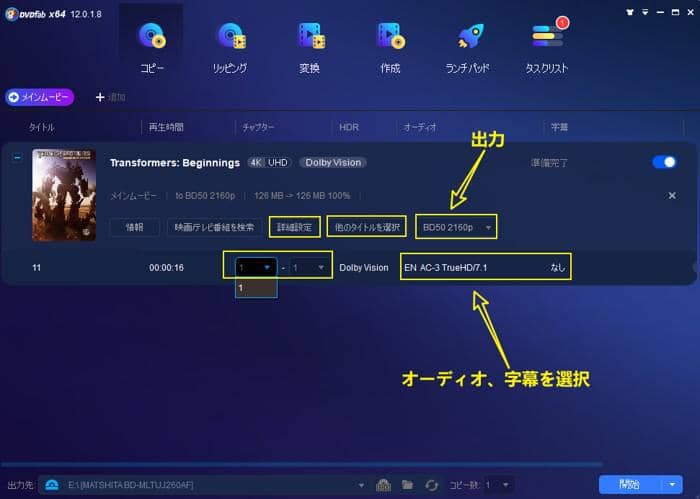Open the タスクリスト task list
This screenshot has height=499, width=700.
546,46
